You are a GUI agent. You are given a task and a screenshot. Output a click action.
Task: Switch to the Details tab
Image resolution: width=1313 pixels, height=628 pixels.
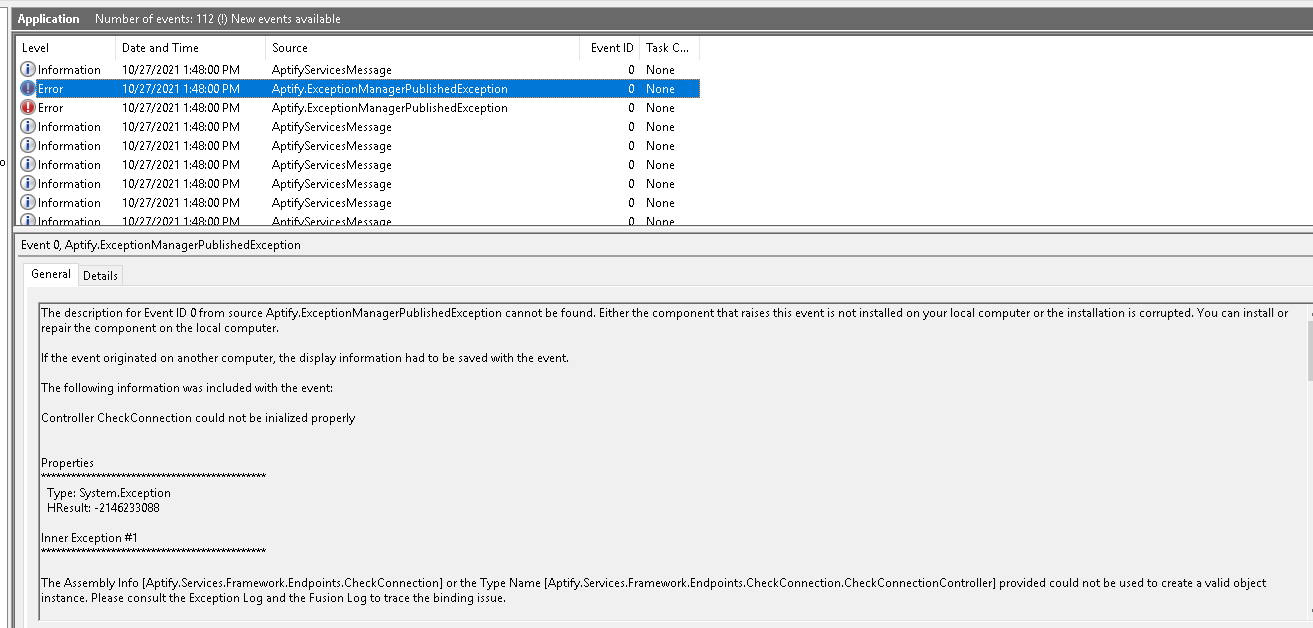(100, 275)
